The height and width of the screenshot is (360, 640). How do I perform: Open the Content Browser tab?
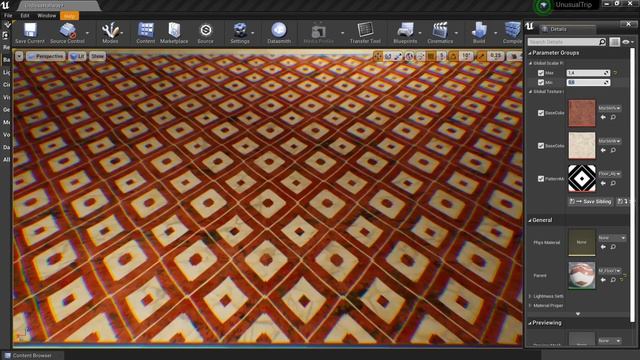tap(32, 356)
